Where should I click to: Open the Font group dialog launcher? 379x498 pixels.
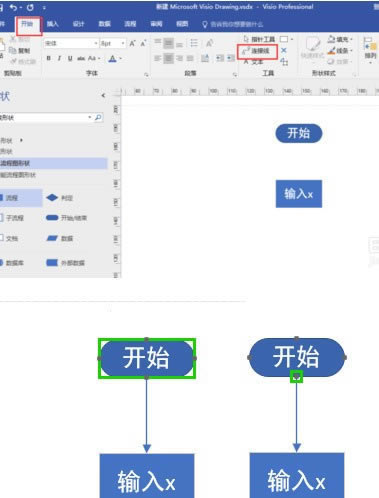click(x=146, y=74)
